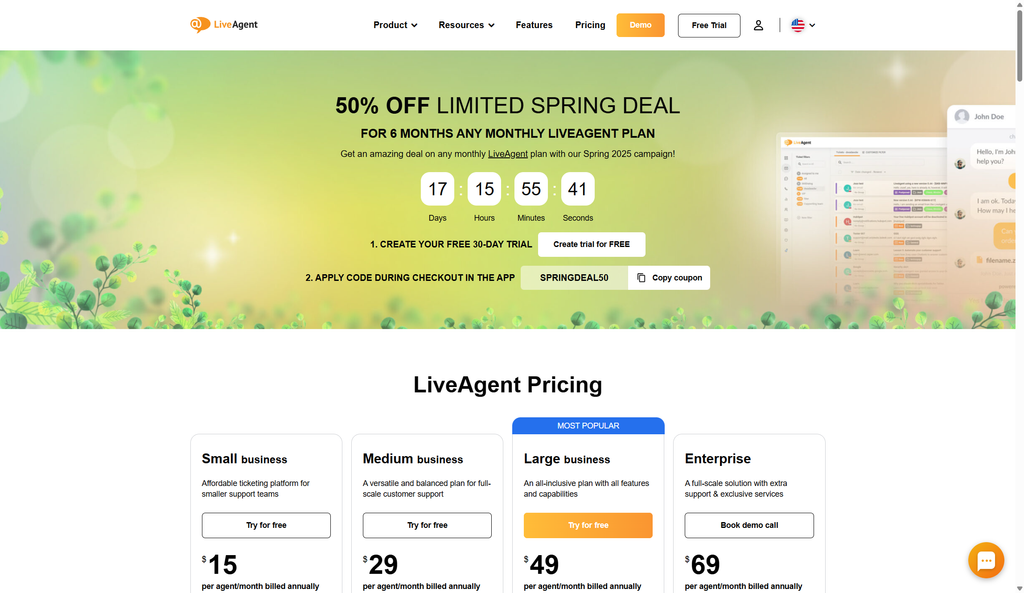1024x593 pixels.
Task: Click the US flag language icon
Action: (794, 24)
